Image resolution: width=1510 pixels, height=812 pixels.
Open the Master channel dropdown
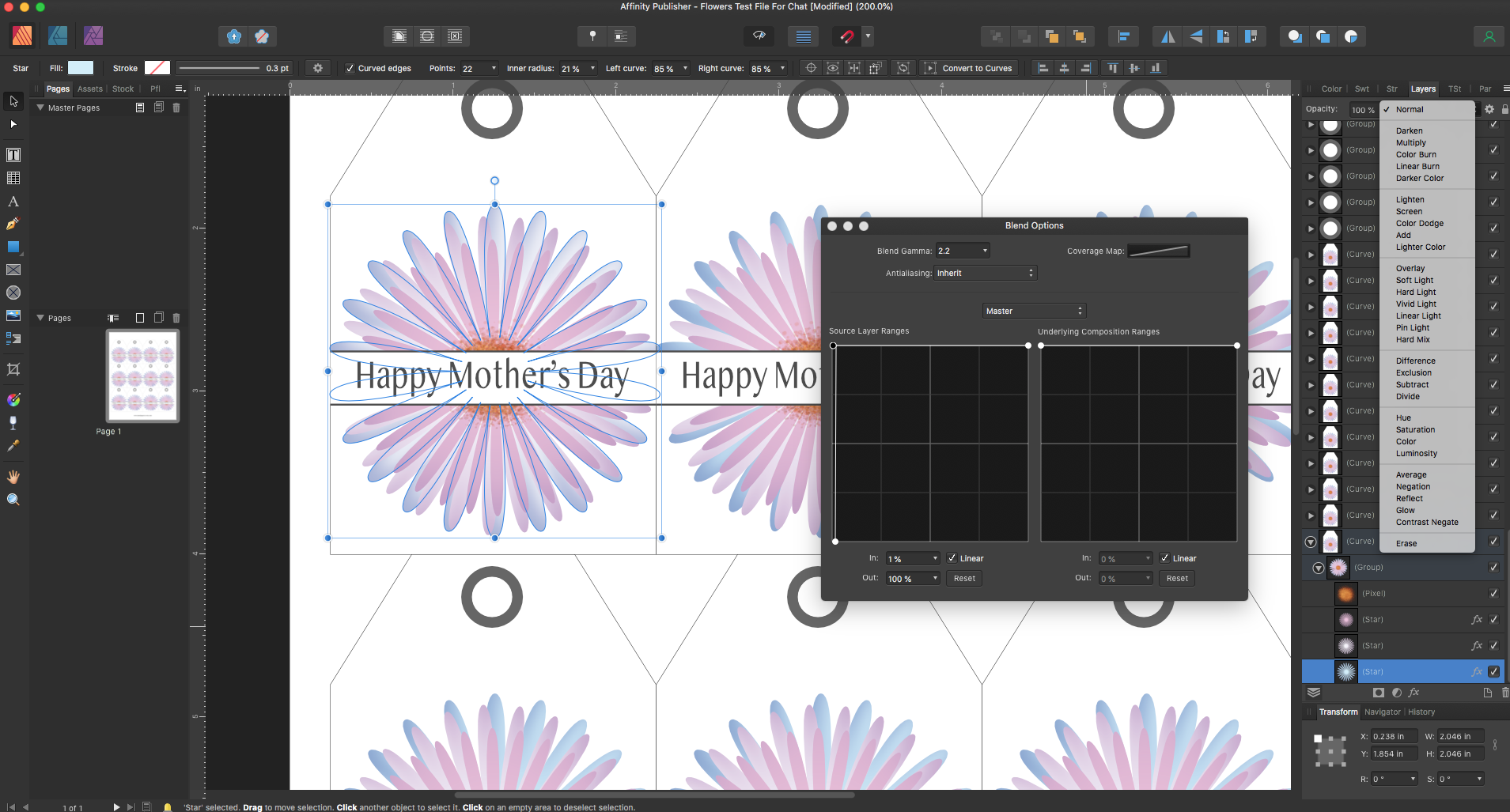(x=1035, y=311)
